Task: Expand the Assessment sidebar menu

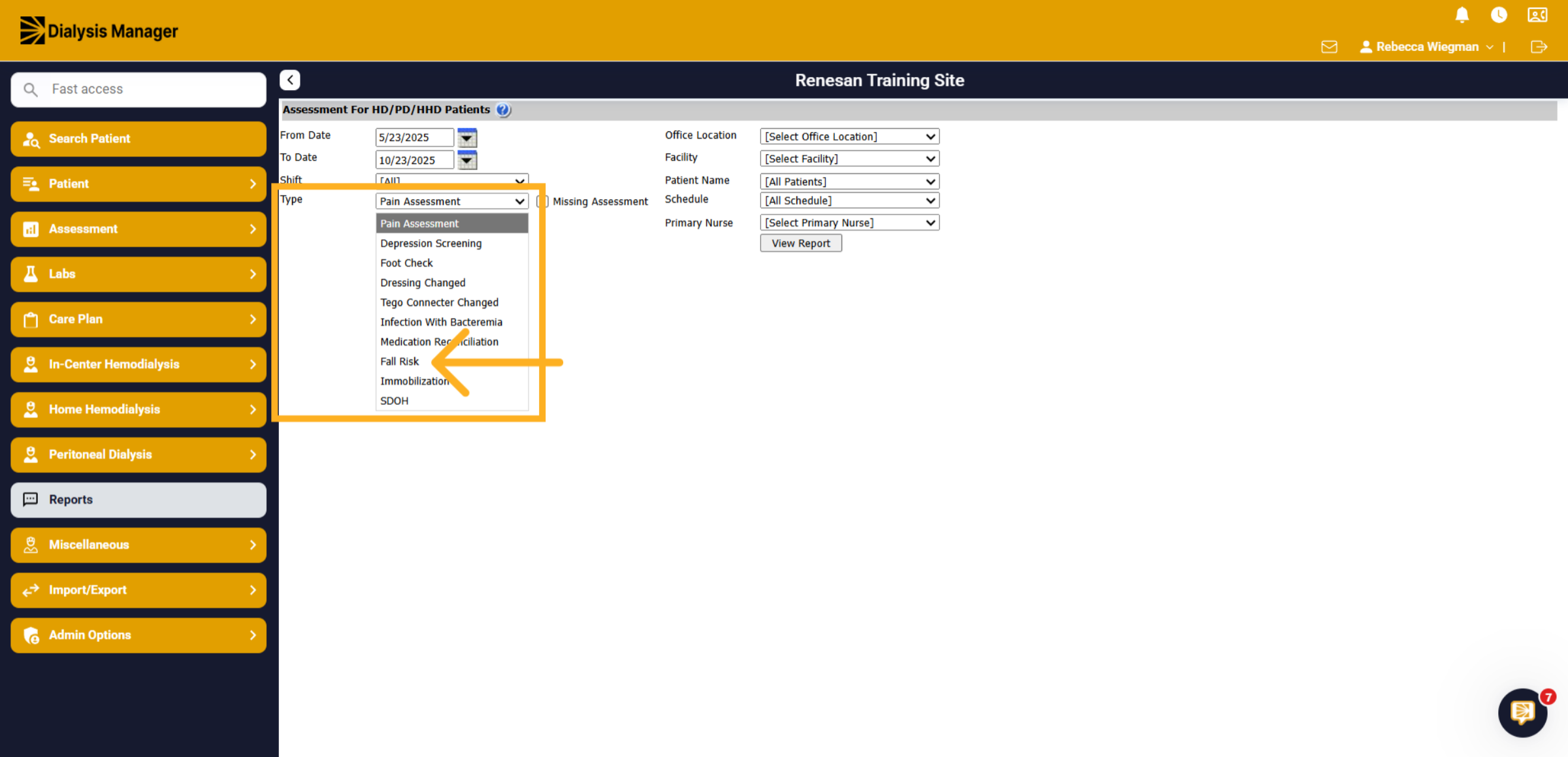Action: click(139, 229)
